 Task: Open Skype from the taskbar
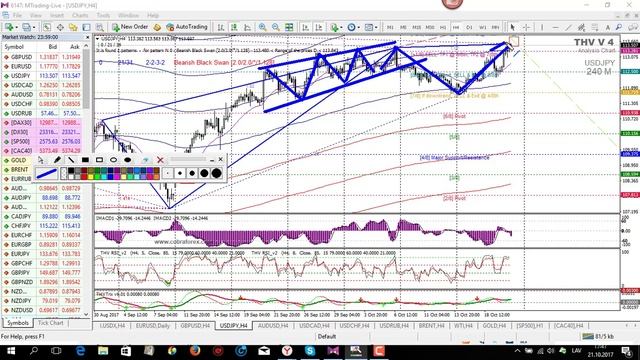[310, 351]
